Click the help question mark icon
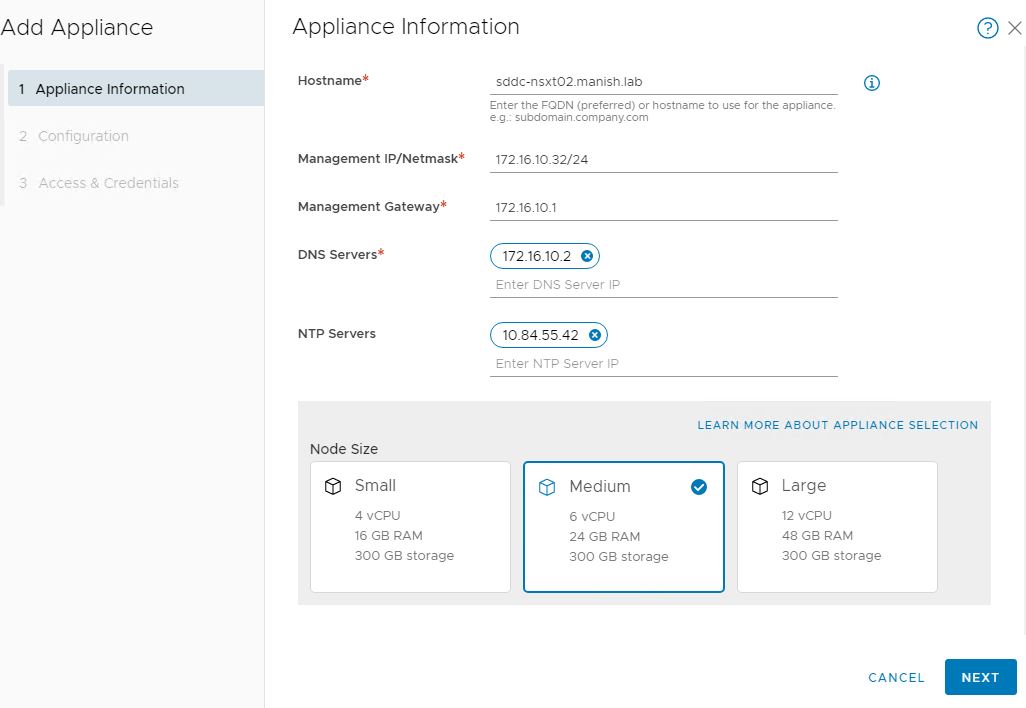The image size is (1026, 708). 987,29
